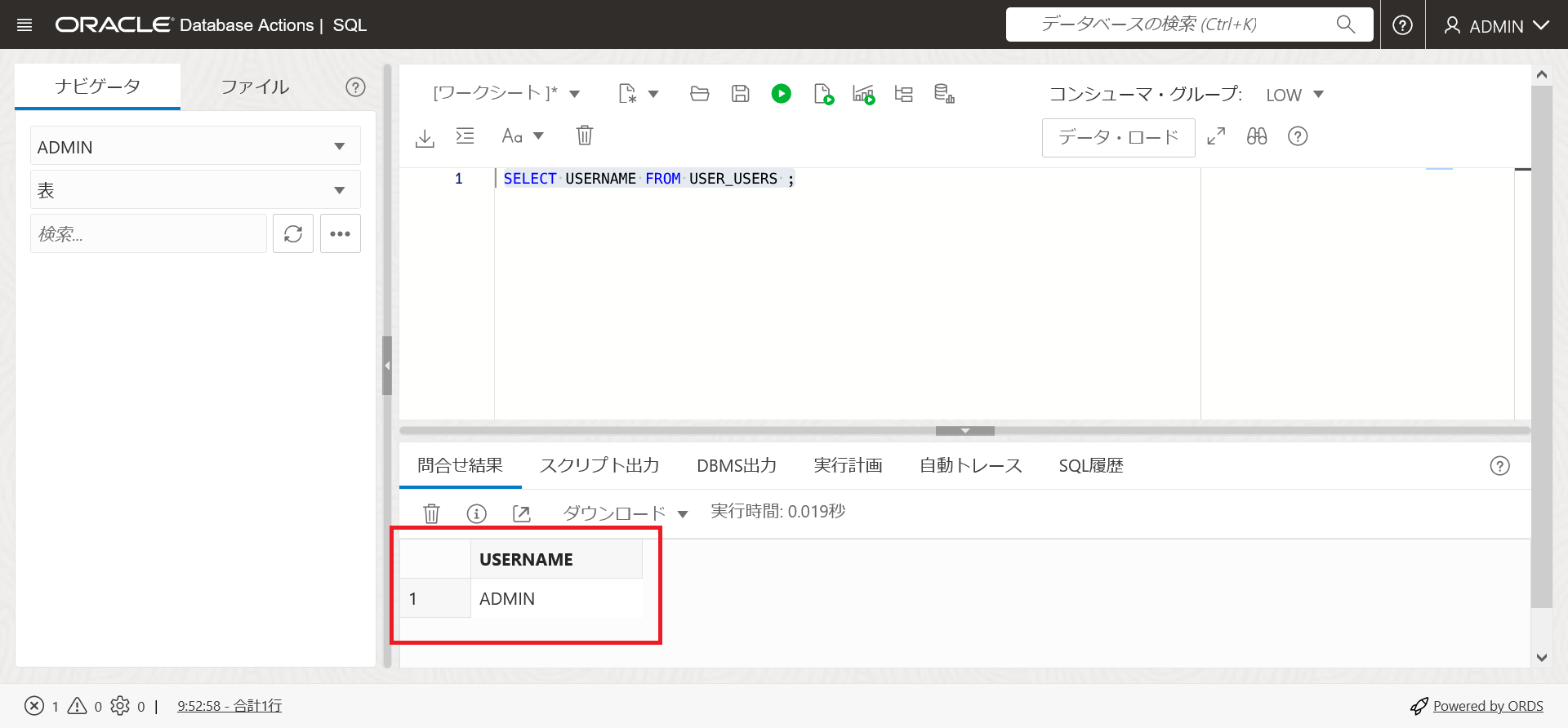Open the new file dropdown arrow
The width and height of the screenshot is (1568, 728).
(x=653, y=94)
